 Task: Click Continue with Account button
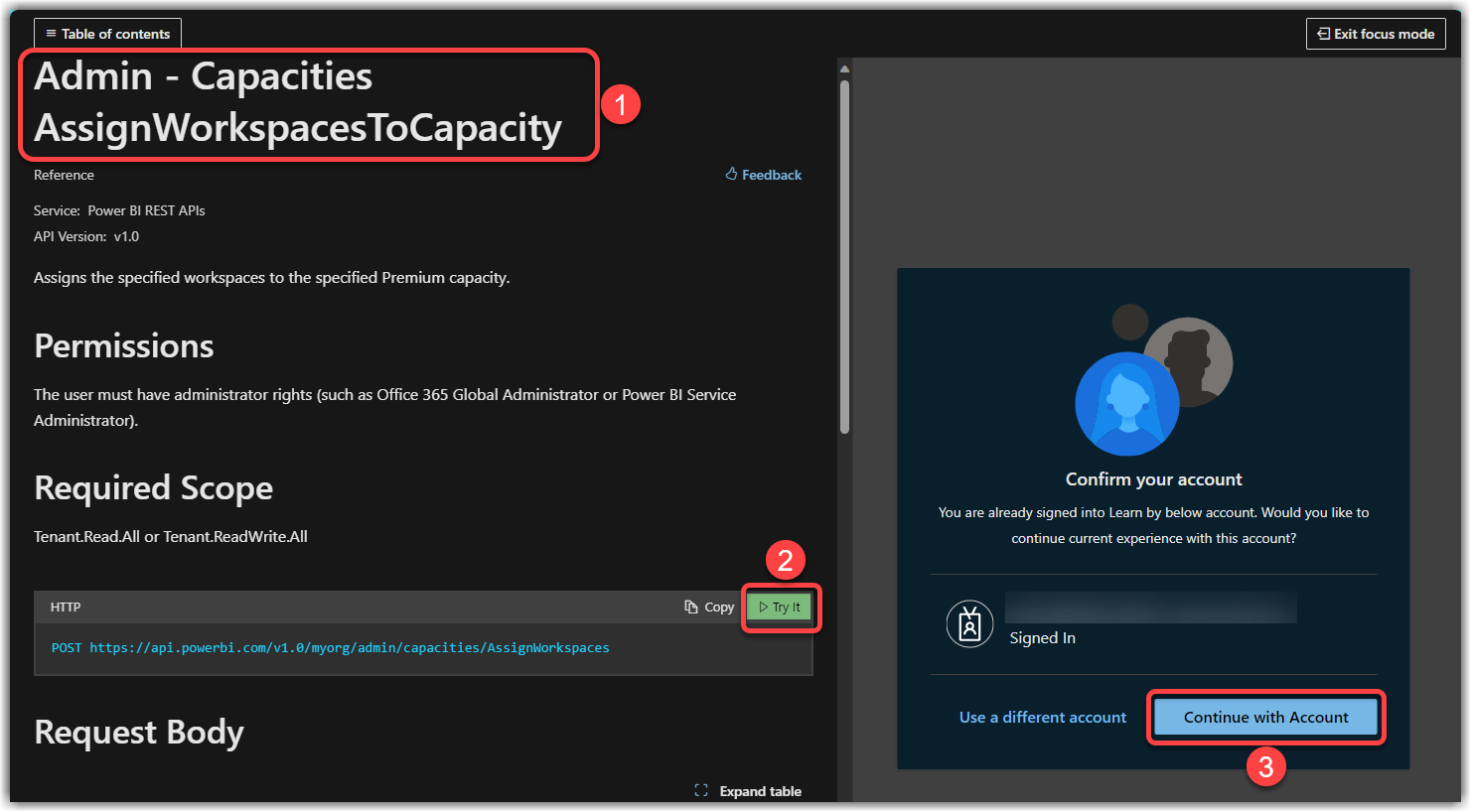click(1265, 718)
